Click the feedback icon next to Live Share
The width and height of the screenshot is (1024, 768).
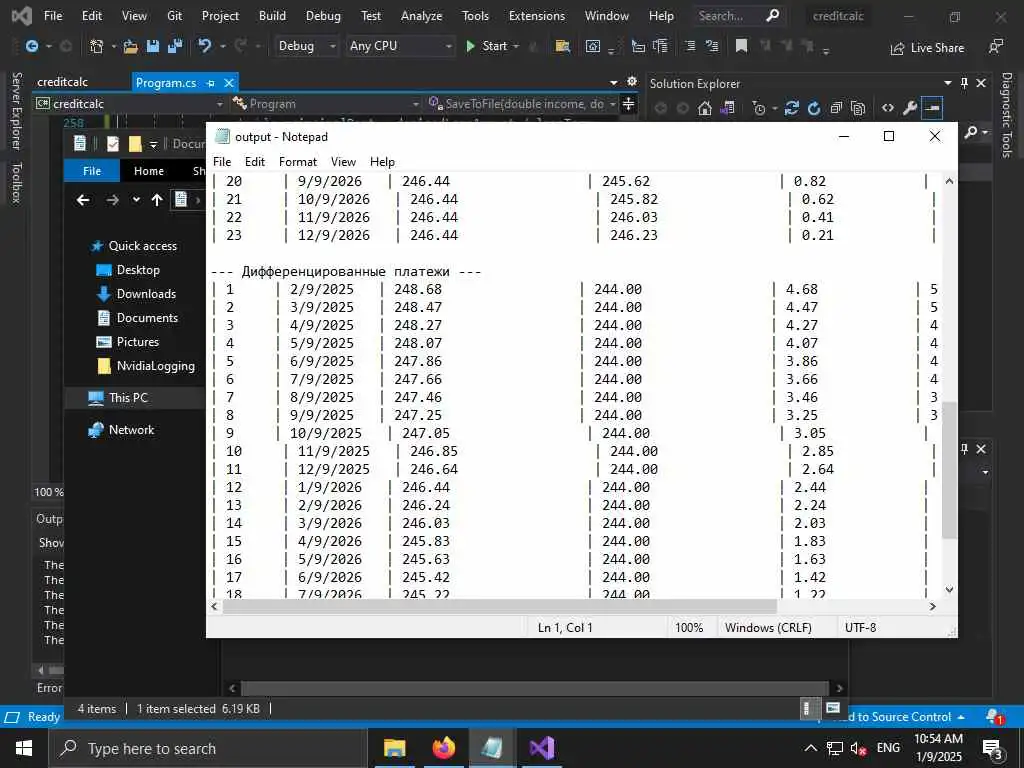click(x=995, y=46)
